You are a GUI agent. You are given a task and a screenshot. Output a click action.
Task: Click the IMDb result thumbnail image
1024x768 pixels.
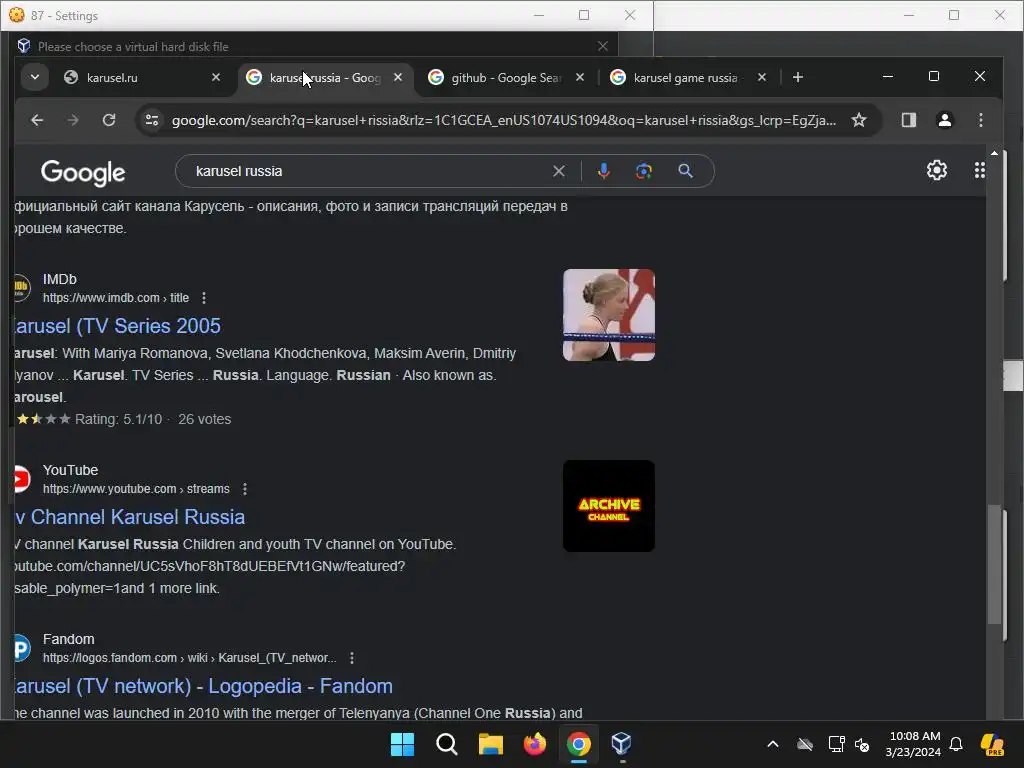(609, 315)
